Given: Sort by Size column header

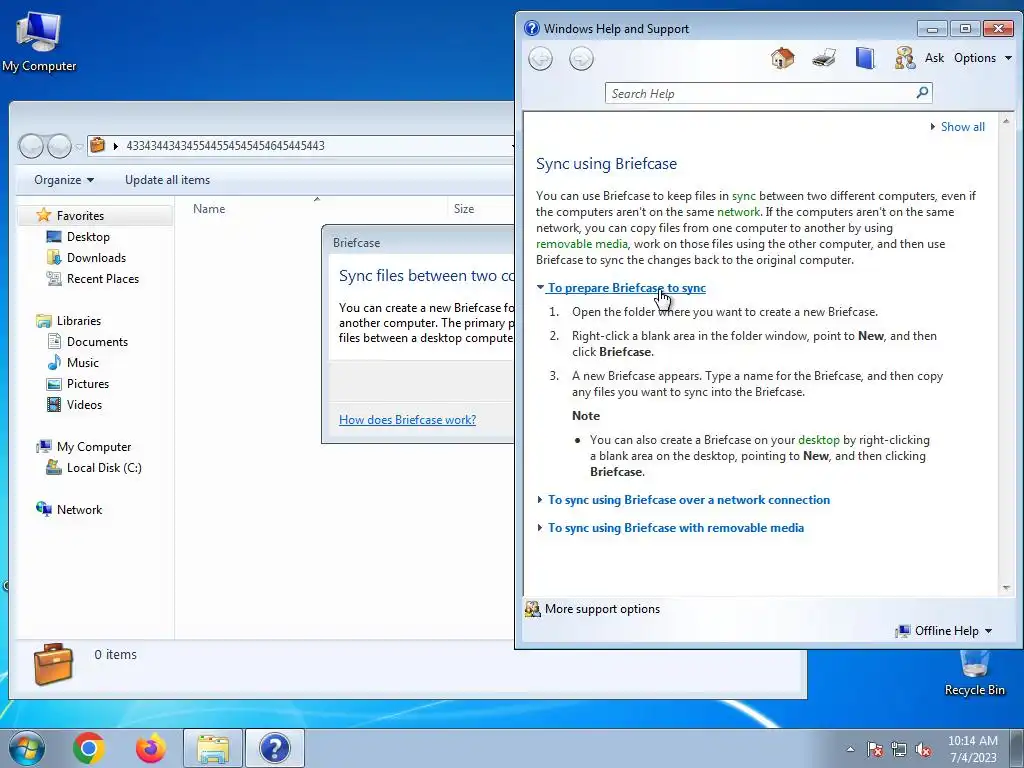Looking at the screenshot, I should coord(464,209).
